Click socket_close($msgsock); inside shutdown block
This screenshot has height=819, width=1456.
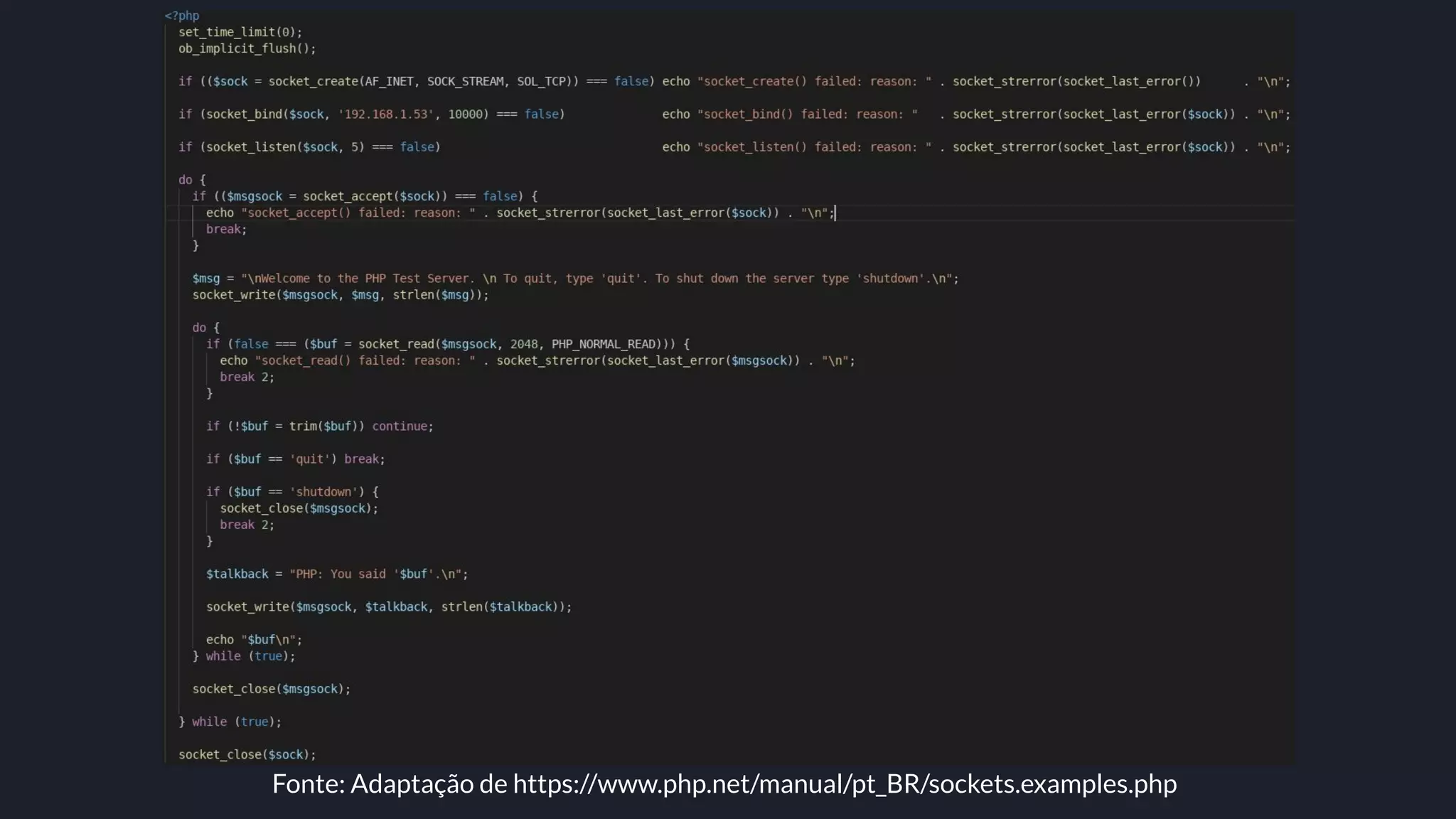pos(299,508)
